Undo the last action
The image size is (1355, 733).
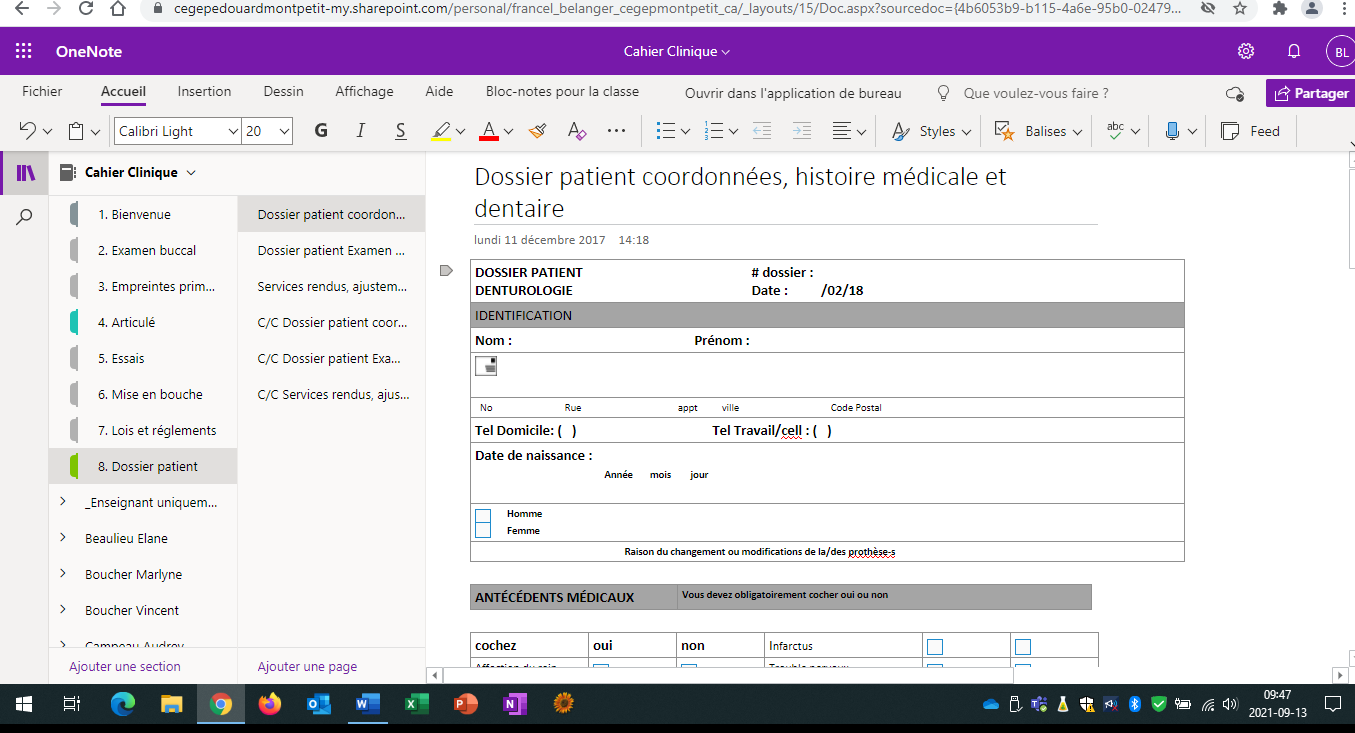click(x=28, y=131)
